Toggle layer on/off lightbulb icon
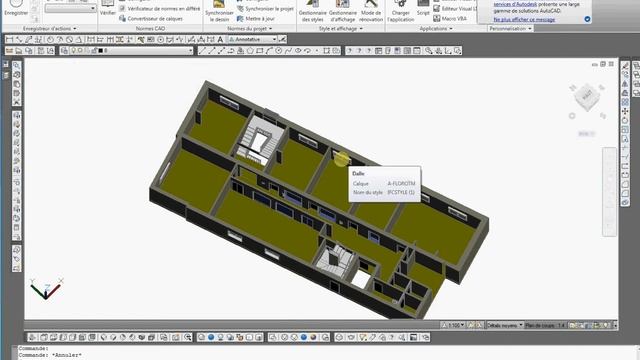Image resolution: width=640 pixels, height=360 pixels. 73,51
